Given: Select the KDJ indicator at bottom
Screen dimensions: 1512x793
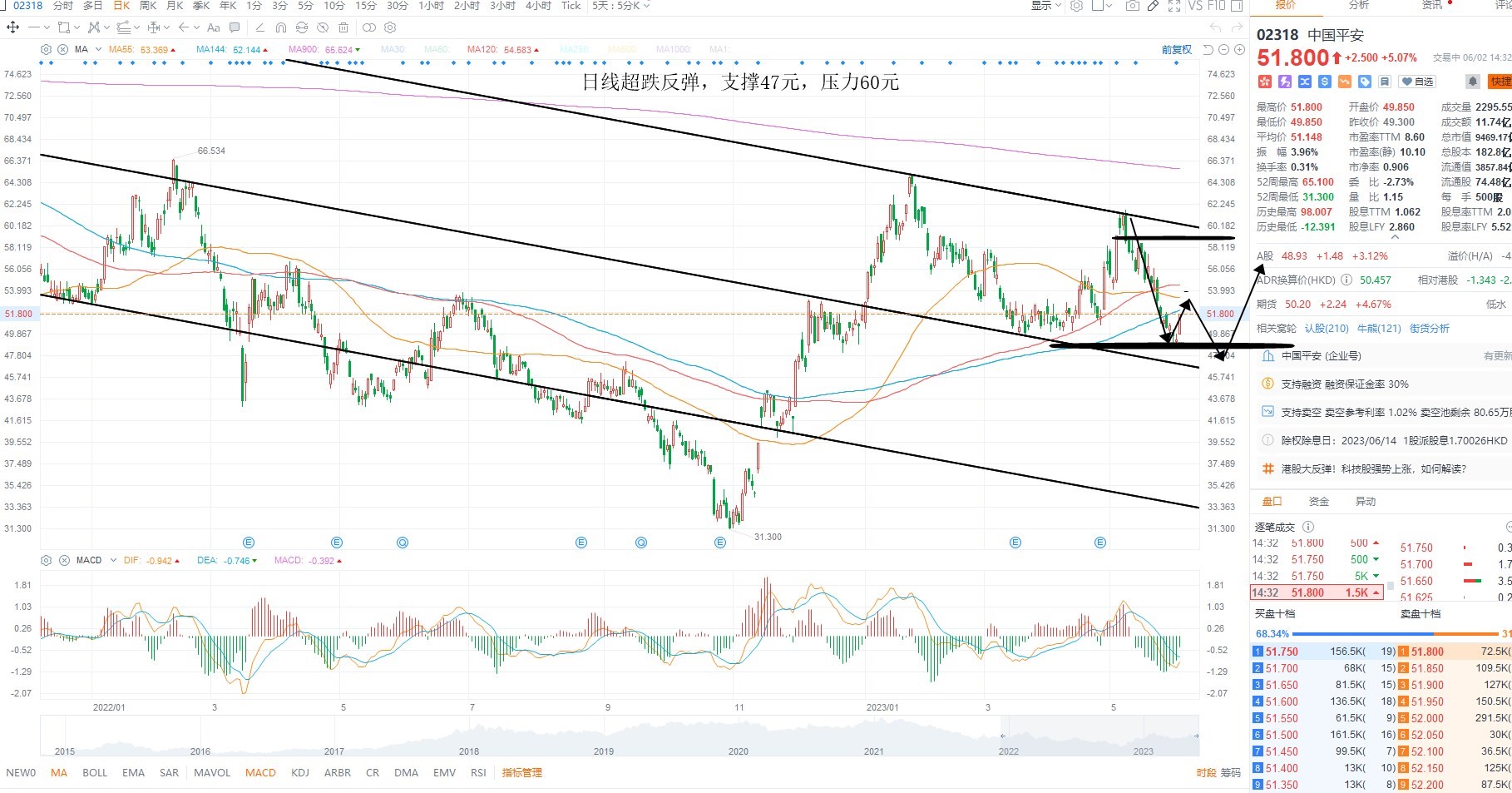Looking at the screenshot, I should click(300, 772).
